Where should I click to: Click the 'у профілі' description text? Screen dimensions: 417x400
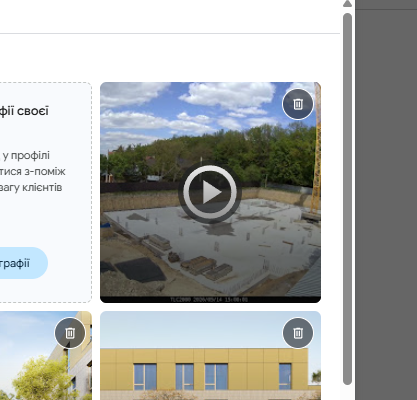(x=26, y=155)
